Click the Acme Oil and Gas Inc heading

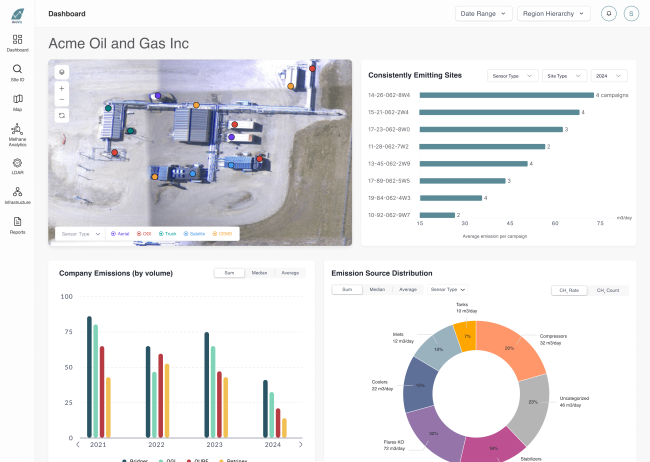coord(119,43)
